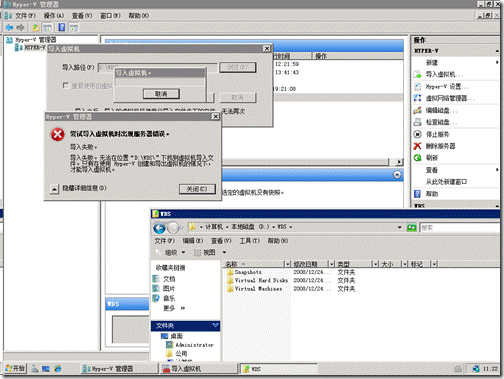Switch to WDS taskbar button
This screenshot has height=379, width=504.
point(278,369)
